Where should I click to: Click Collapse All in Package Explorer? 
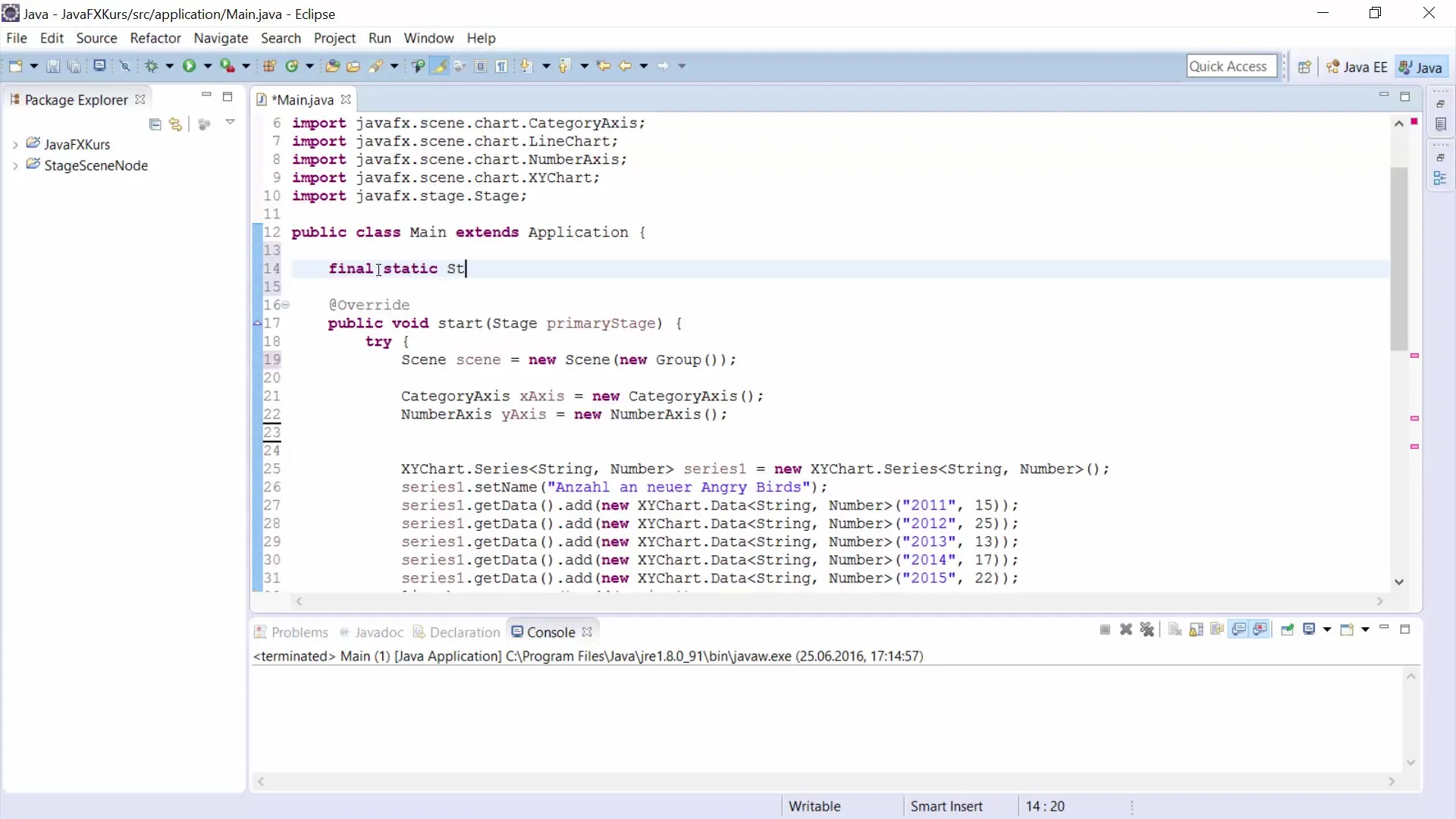point(155,124)
